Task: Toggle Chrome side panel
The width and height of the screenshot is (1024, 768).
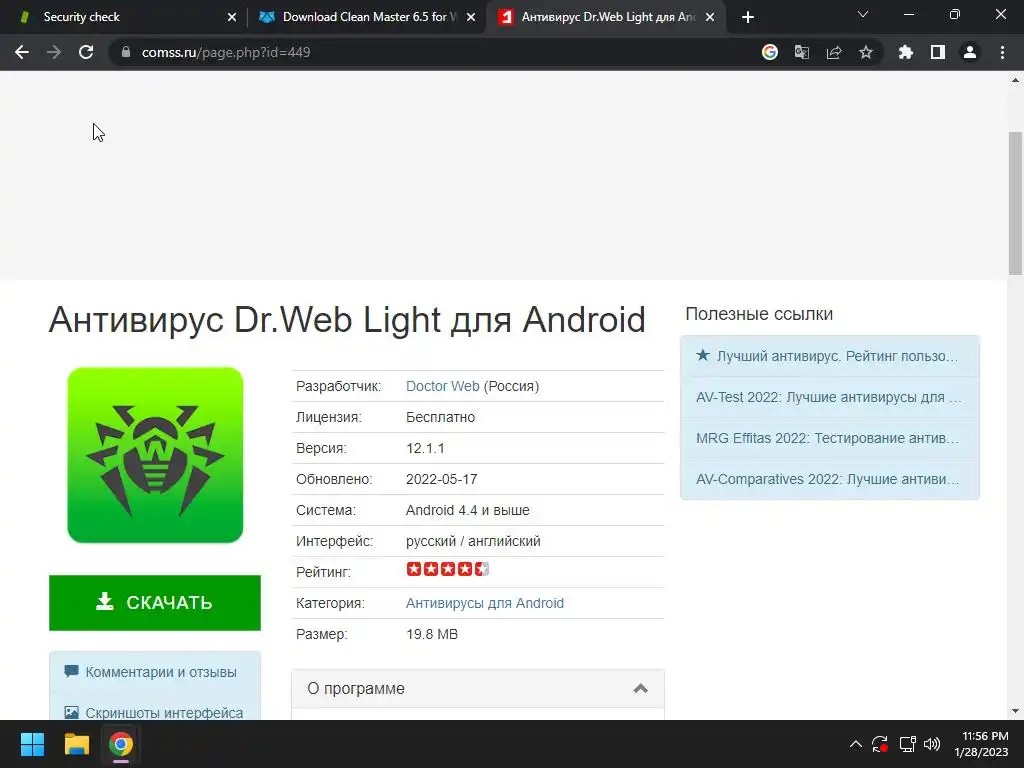Action: point(938,52)
